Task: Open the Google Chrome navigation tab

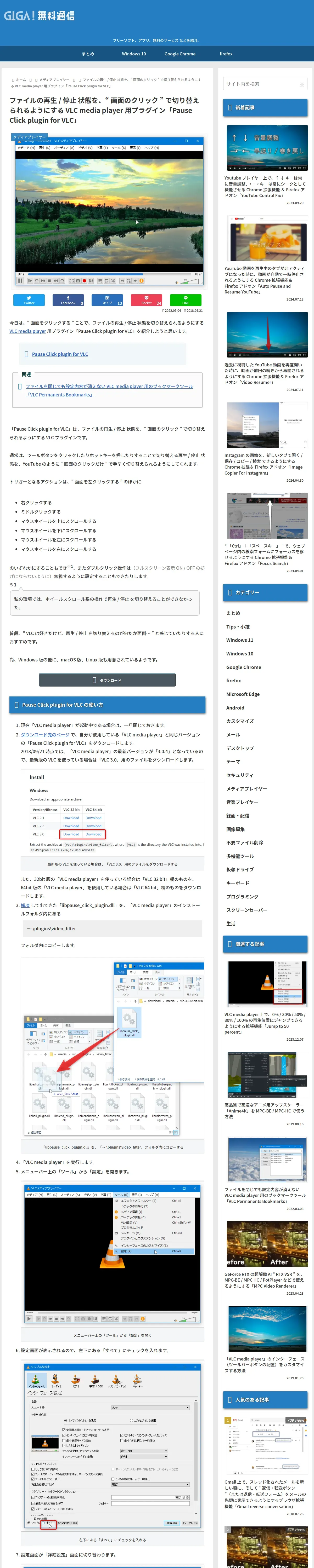Action: coord(180,54)
